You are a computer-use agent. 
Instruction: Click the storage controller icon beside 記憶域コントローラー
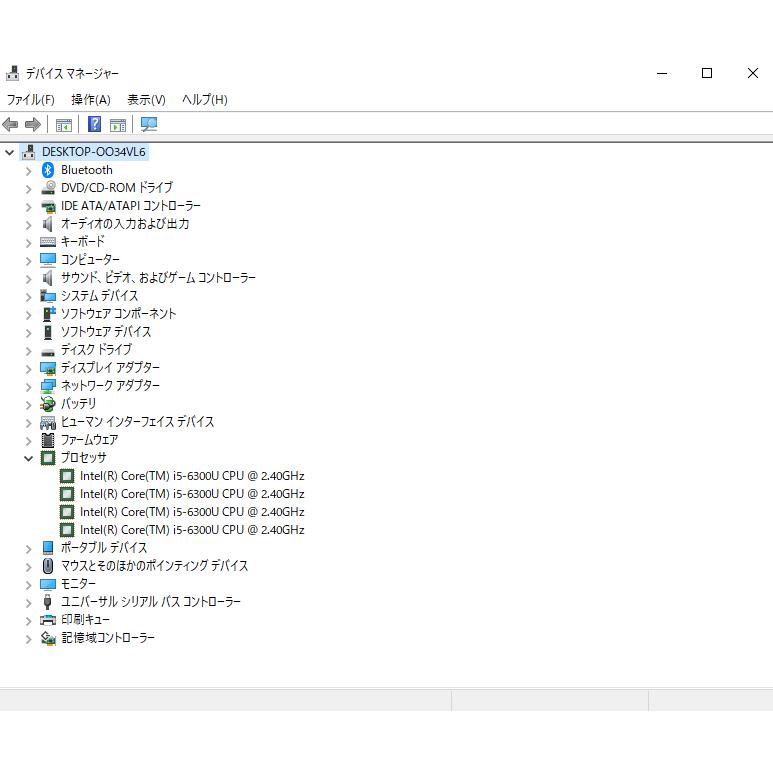tap(48, 638)
